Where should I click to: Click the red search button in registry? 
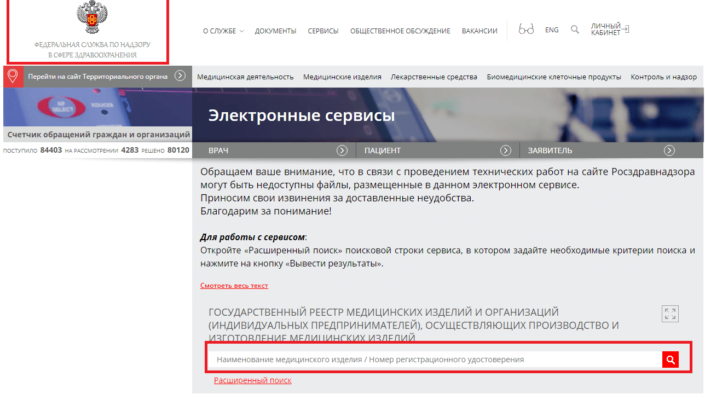pos(671,359)
